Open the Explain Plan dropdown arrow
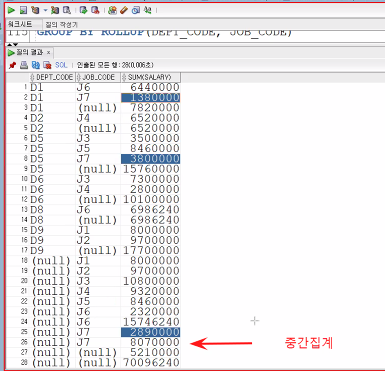 [x=45, y=10]
